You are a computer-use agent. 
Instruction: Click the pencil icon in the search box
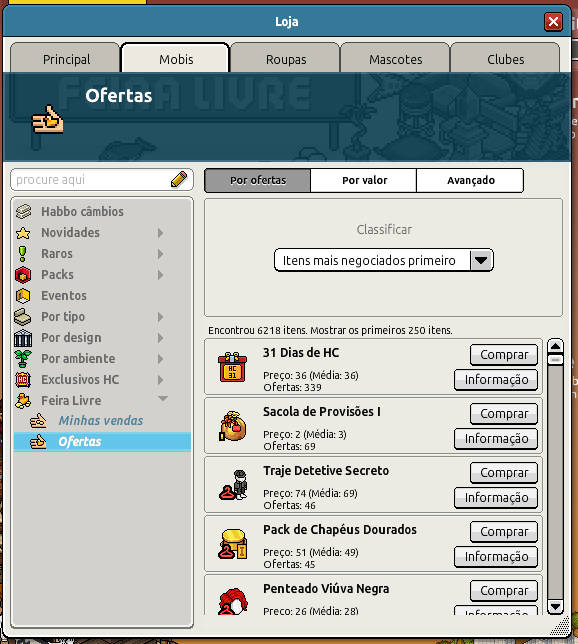[179, 179]
